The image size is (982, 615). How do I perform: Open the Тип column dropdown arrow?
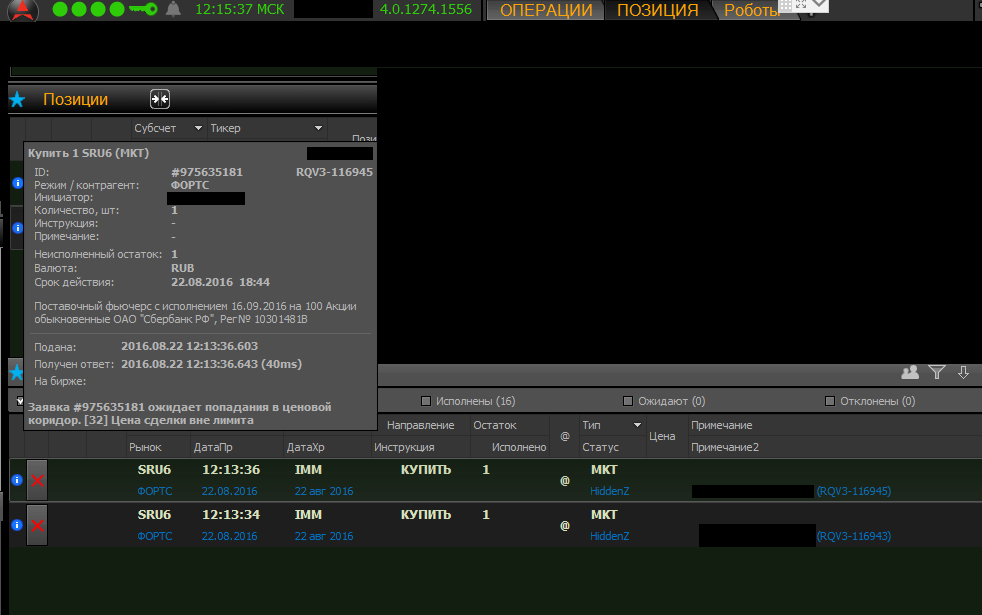pos(637,426)
